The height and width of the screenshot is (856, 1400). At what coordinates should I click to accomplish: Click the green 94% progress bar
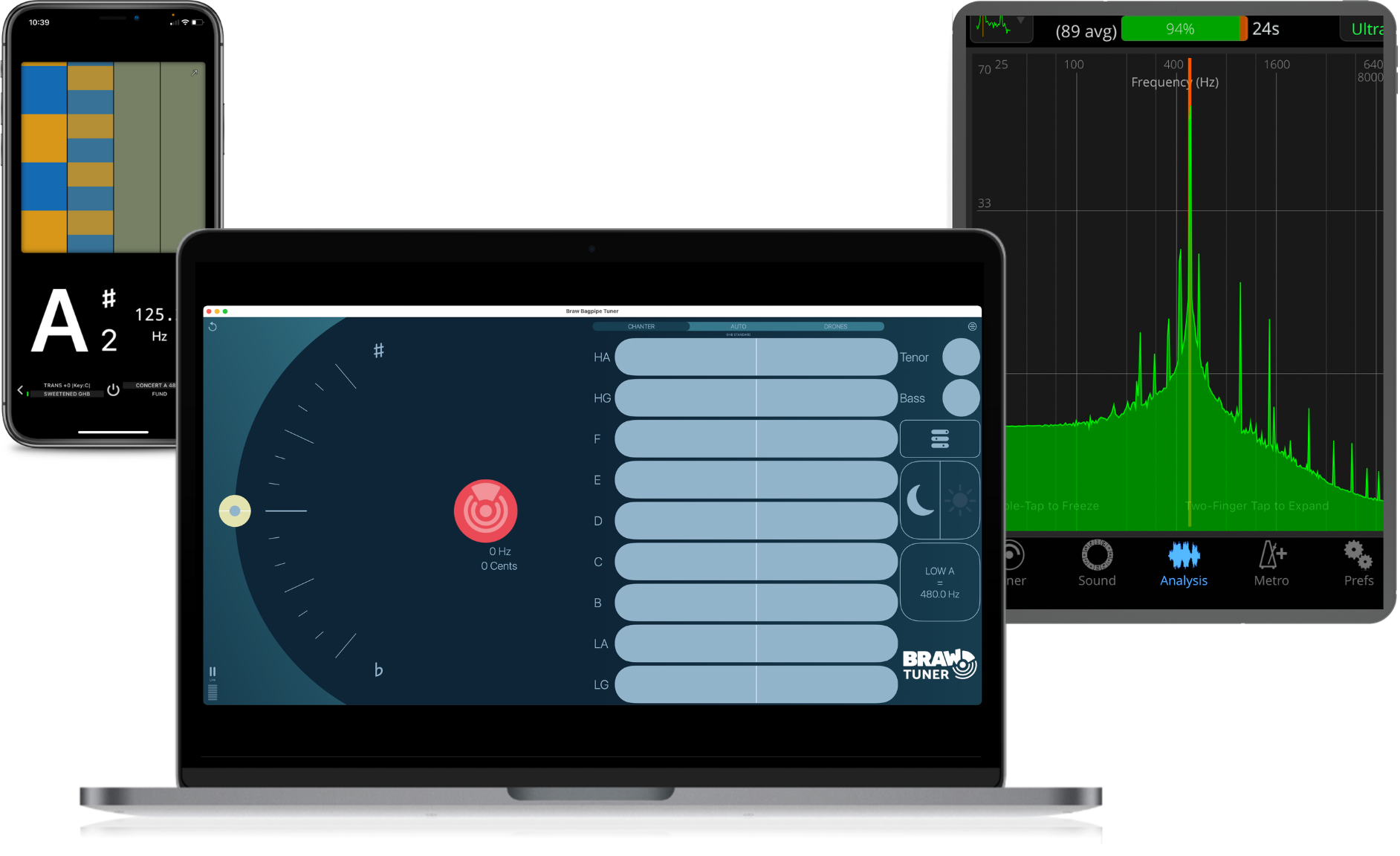pos(1179,30)
